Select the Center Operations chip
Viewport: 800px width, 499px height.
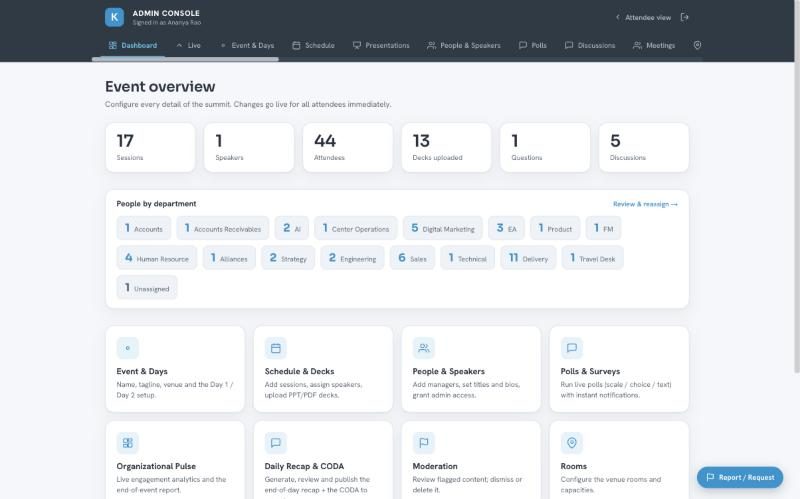click(x=356, y=228)
